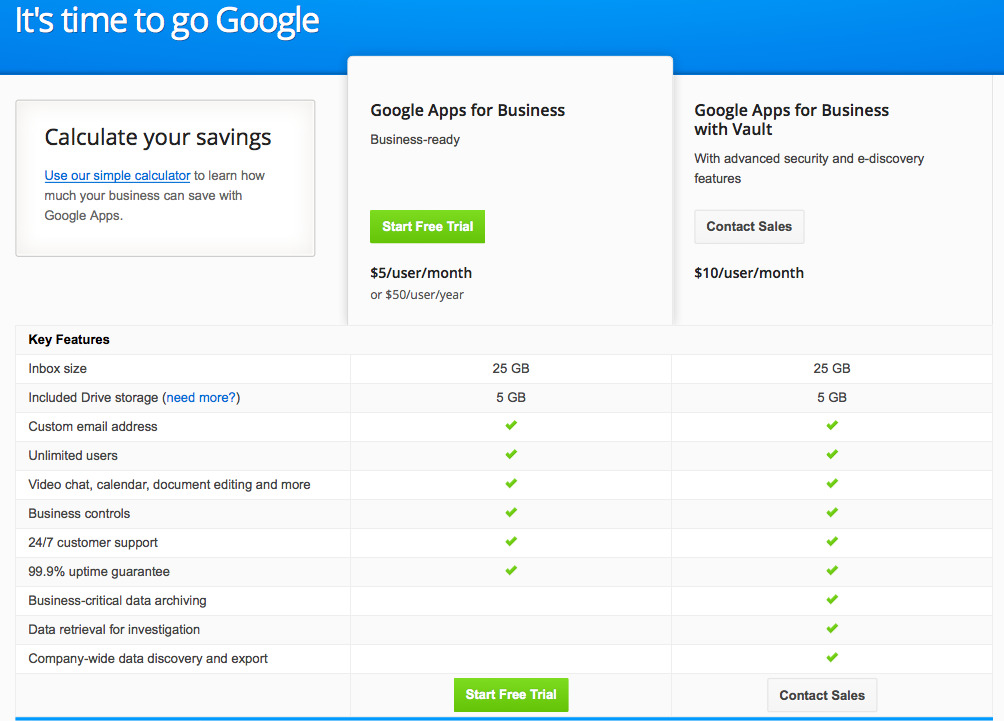The height and width of the screenshot is (721, 1004).
Task: Click the Business checkmark for Video chat row
Action: (511, 483)
